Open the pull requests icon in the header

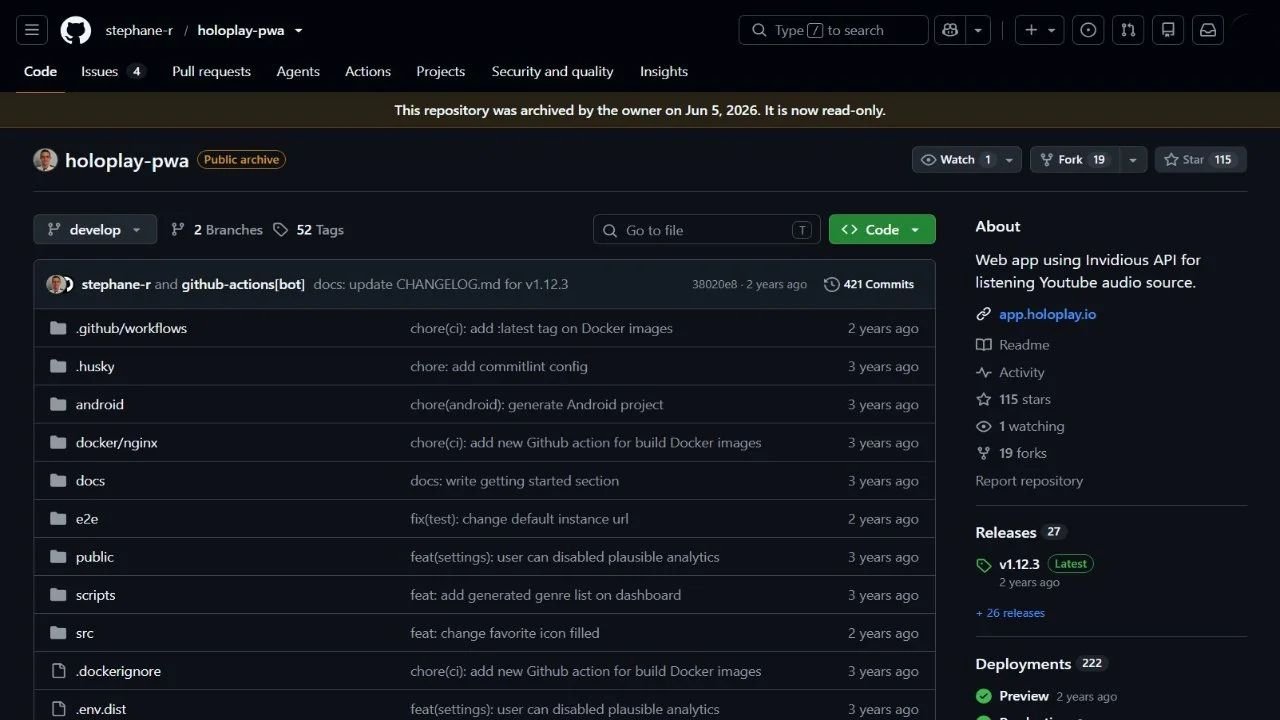click(1128, 30)
